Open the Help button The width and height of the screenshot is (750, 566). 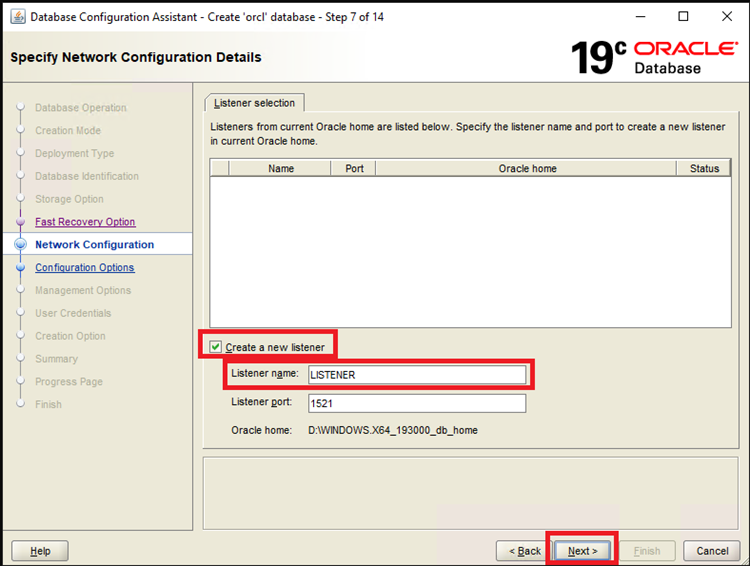40,551
